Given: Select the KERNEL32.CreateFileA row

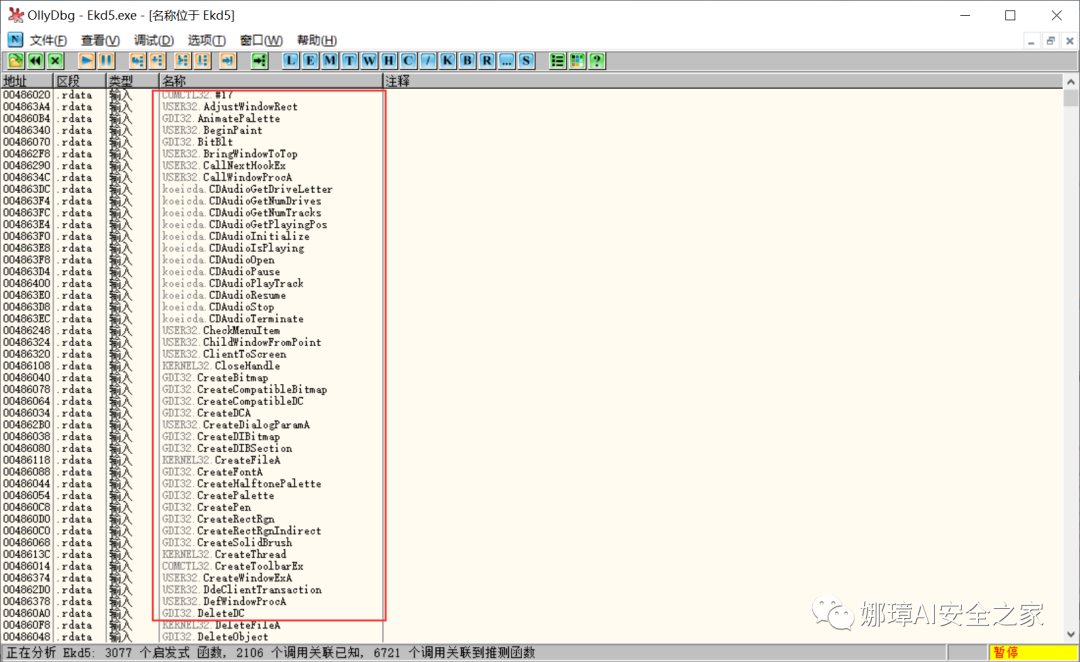Looking at the screenshot, I should click(532, 460).
